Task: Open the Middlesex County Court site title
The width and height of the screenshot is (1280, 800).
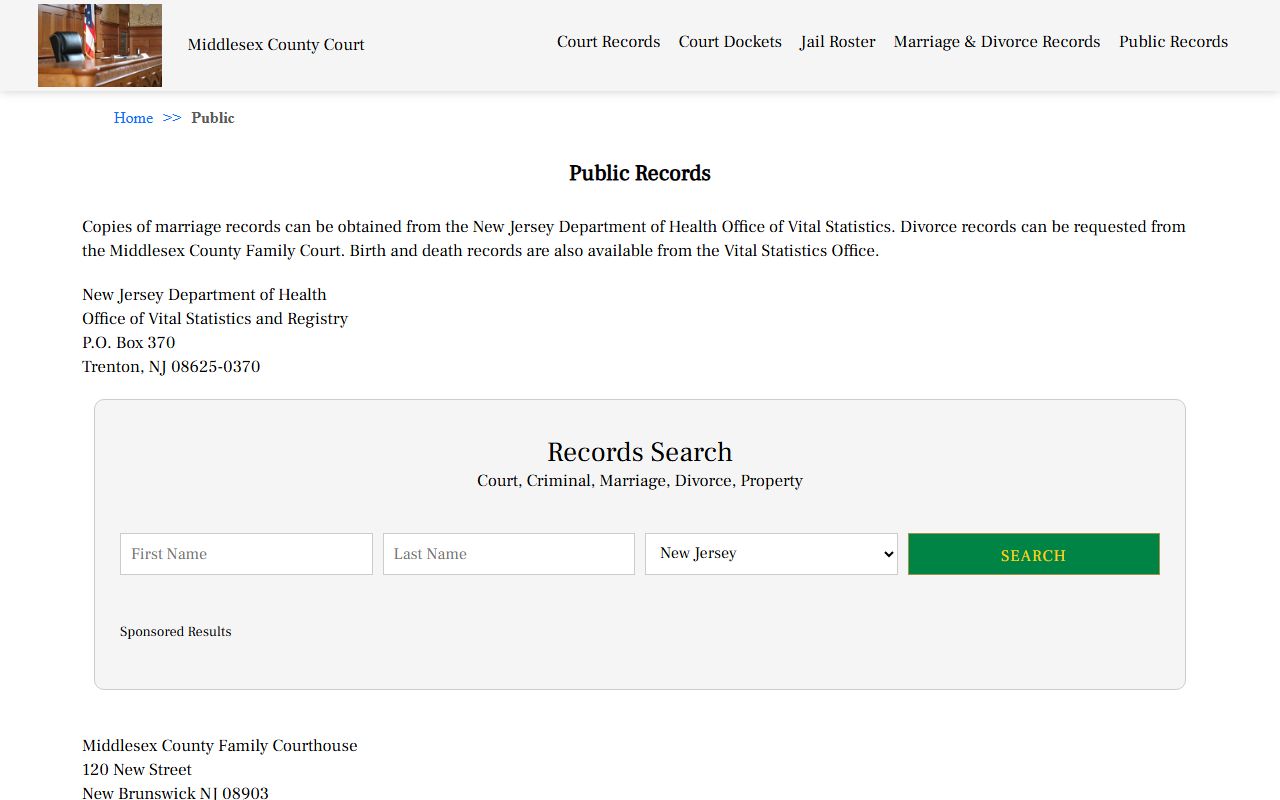Action: [276, 45]
